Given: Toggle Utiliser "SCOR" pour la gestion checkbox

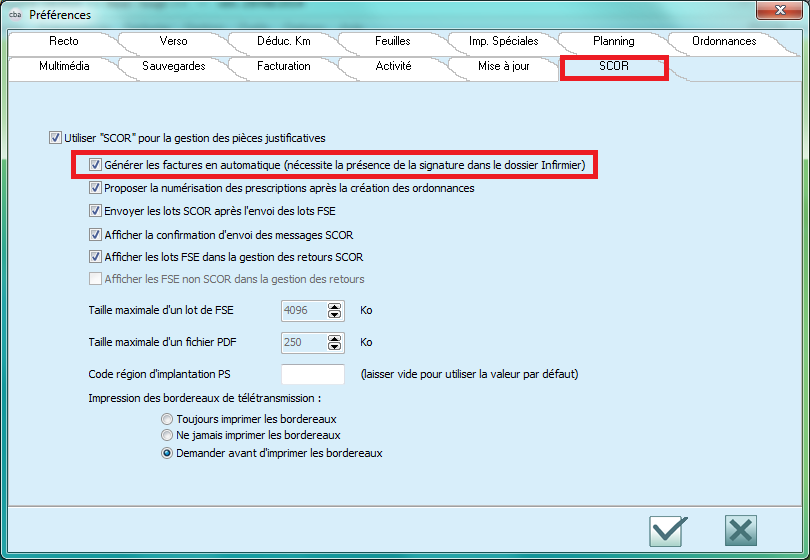Looking at the screenshot, I should pyautogui.click(x=55, y=138).
